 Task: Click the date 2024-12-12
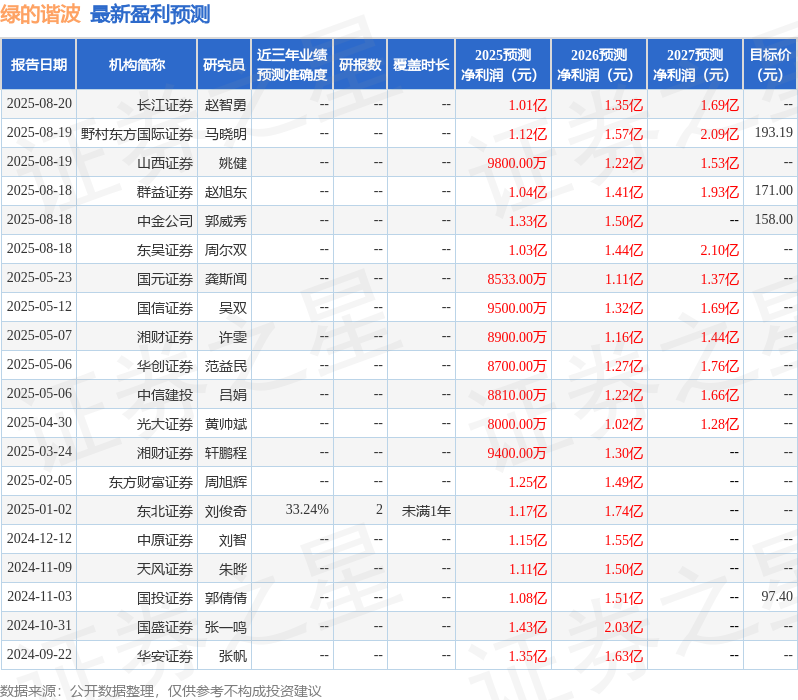click(39, 539)
